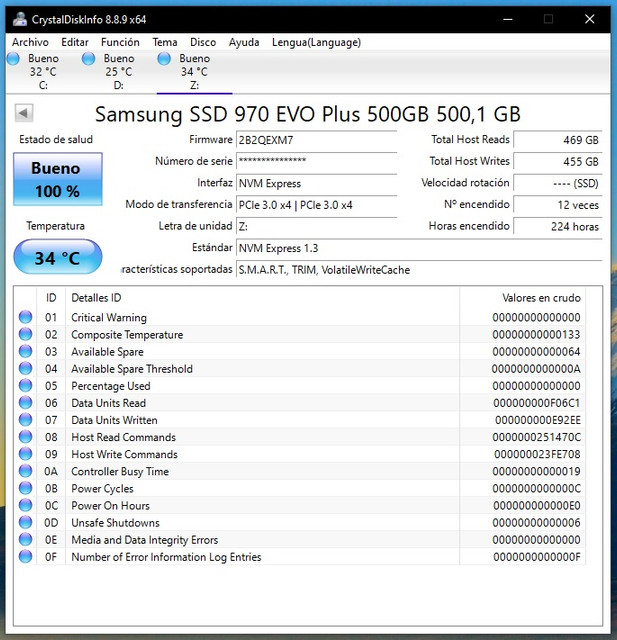Click the status icon beside Available Spare (03)
The image size is (617, 640).
coord(25,351)
